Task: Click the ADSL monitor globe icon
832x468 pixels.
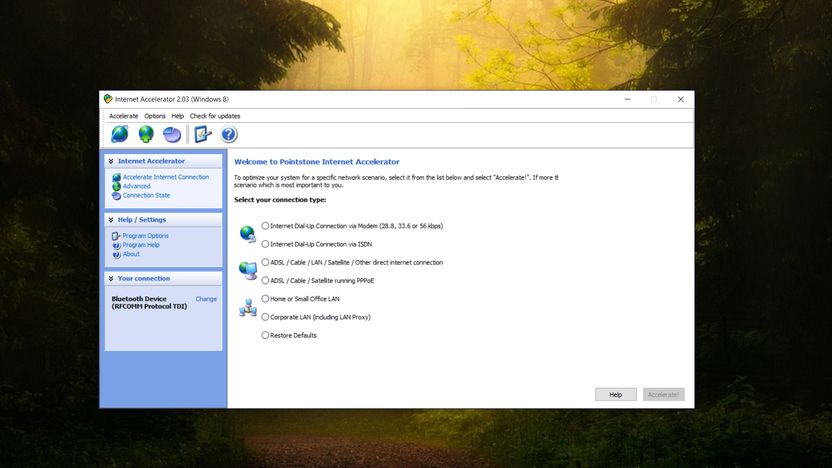Action: tap(248, 271)
